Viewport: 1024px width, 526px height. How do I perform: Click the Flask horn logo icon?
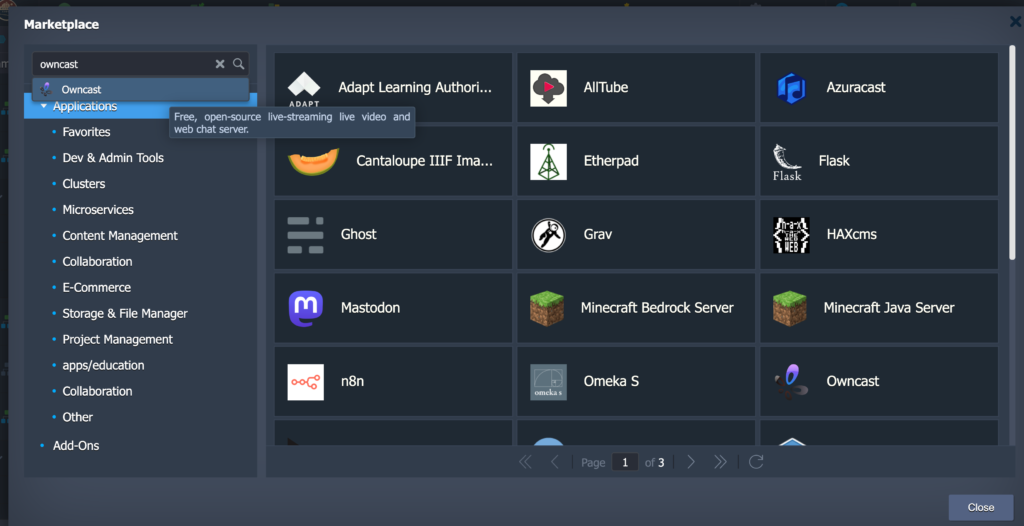(x=787, y=162)
